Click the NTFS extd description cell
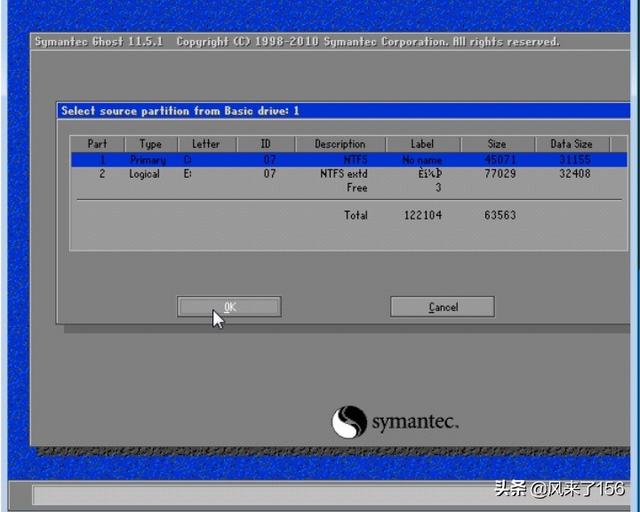Screen dimensions: 640x512 click(x=344, y=174)
